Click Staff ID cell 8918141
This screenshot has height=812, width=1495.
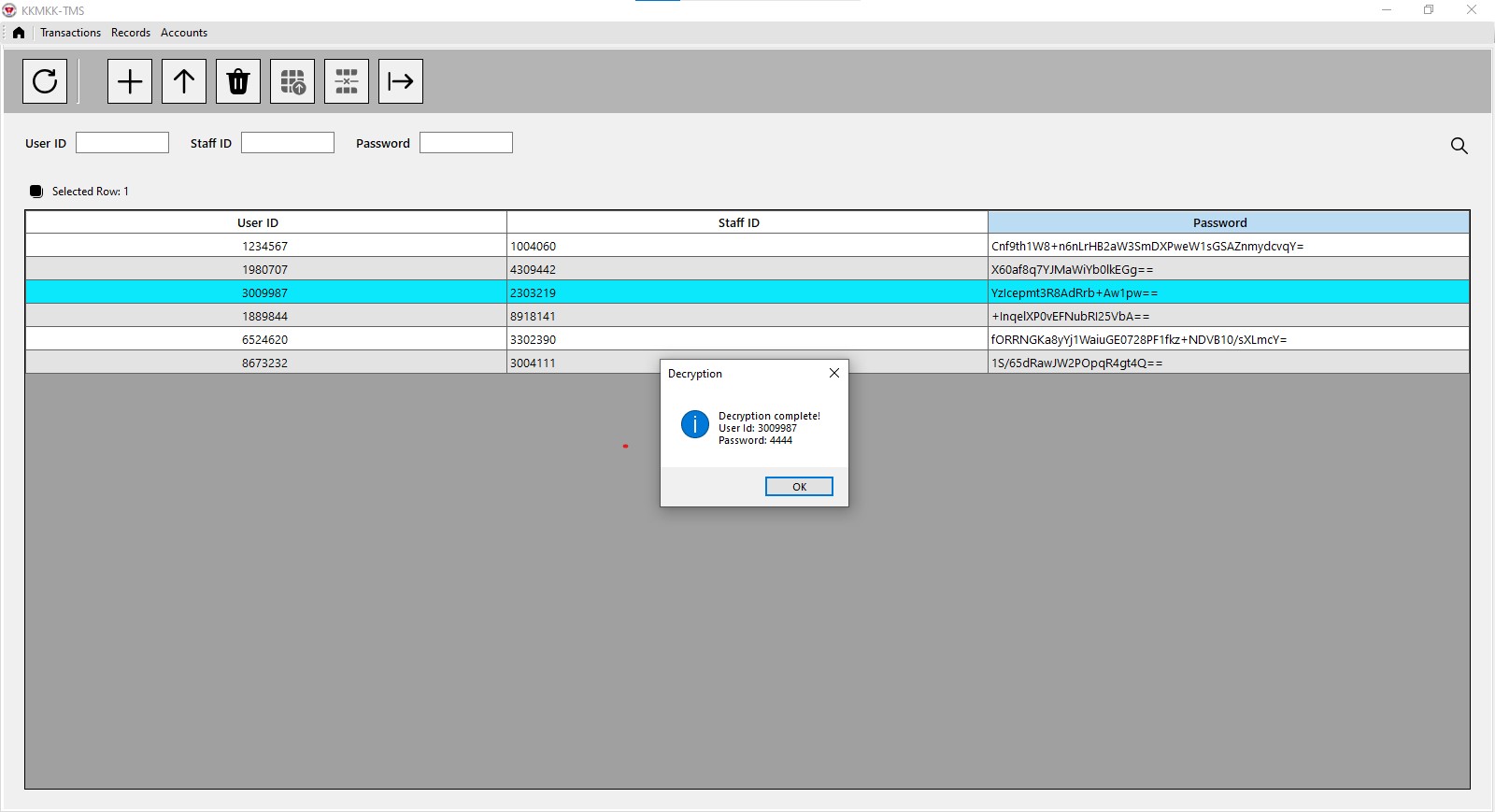[747, 316]
